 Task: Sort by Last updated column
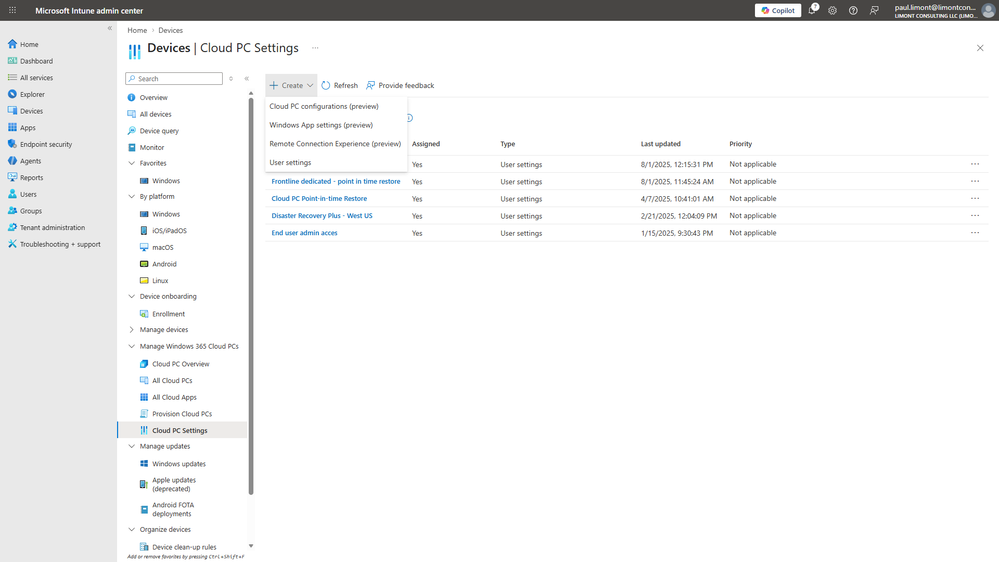(661, 143)
